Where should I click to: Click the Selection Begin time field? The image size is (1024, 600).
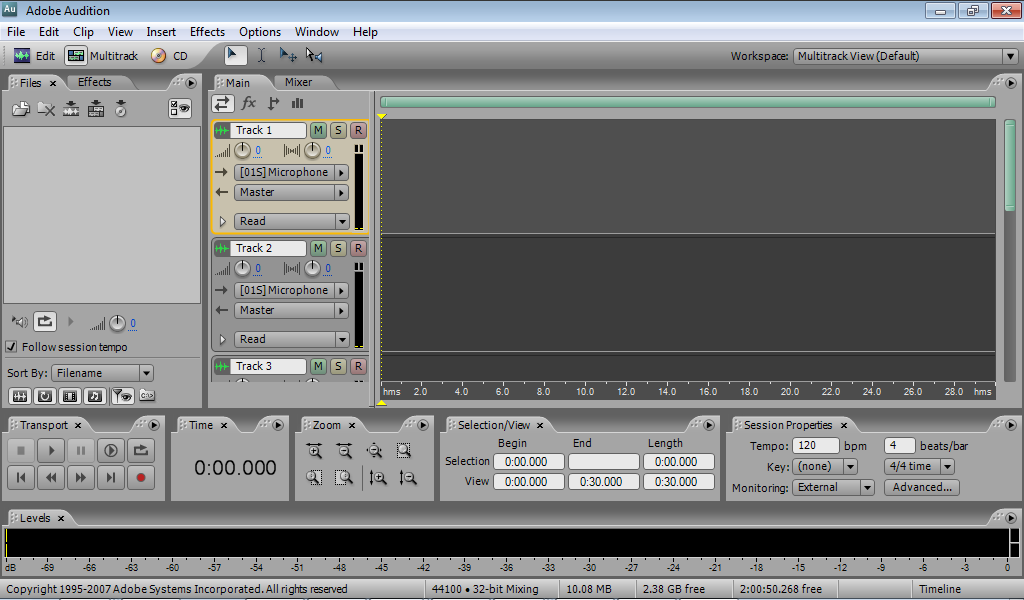(529, 462)
